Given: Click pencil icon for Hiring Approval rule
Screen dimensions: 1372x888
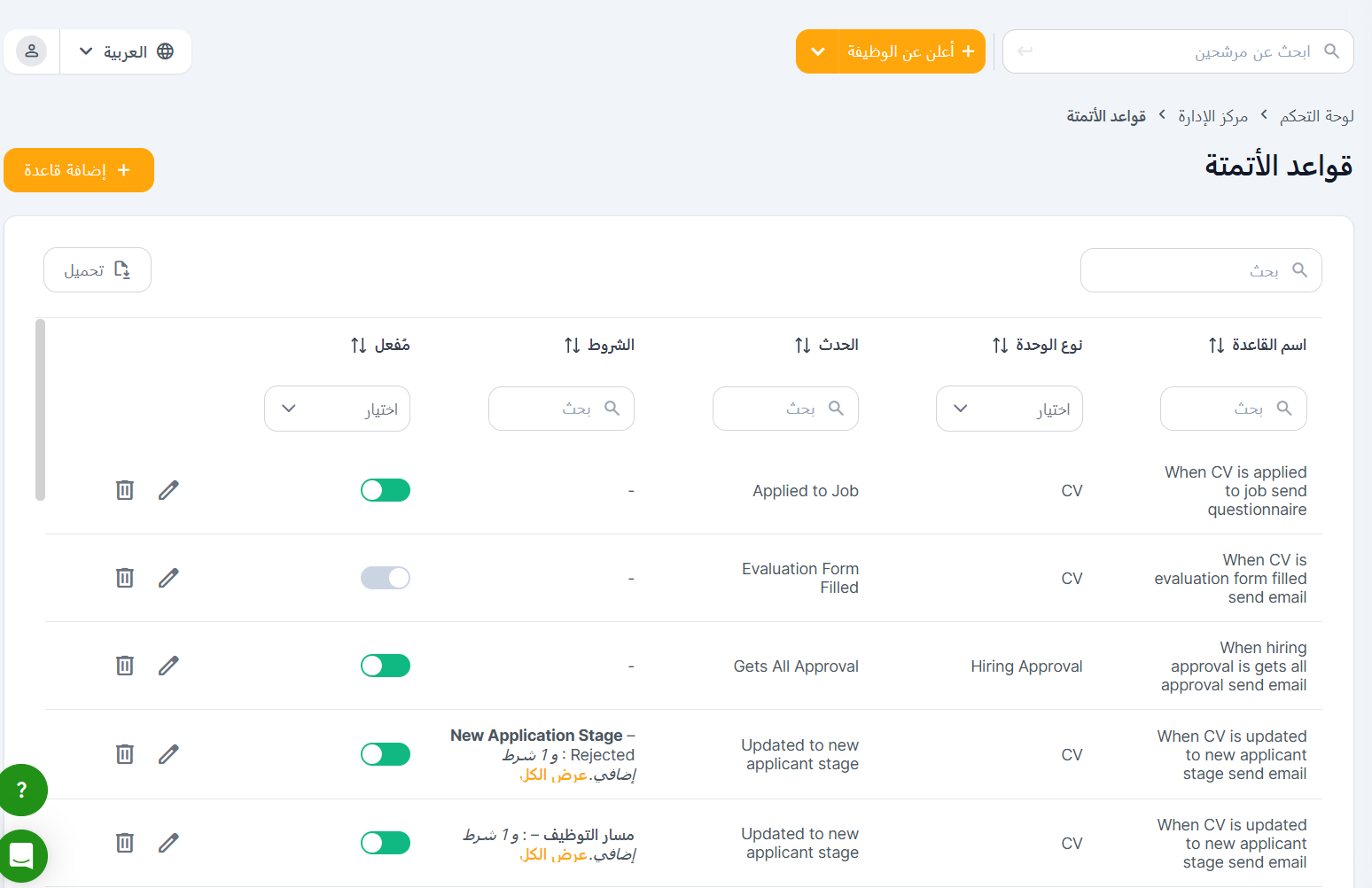Looking at the screenshot, I should click(168, 666).
